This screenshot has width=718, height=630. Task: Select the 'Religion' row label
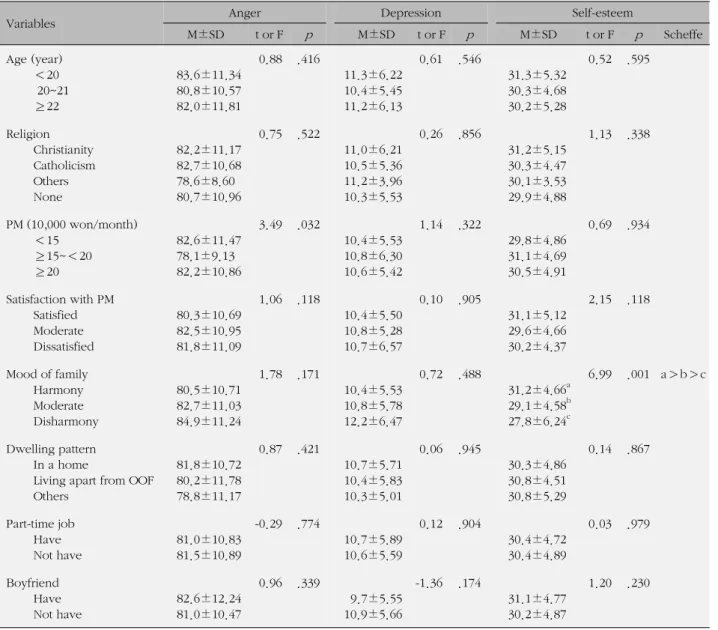pyautogui.click(x=28, y=134)
